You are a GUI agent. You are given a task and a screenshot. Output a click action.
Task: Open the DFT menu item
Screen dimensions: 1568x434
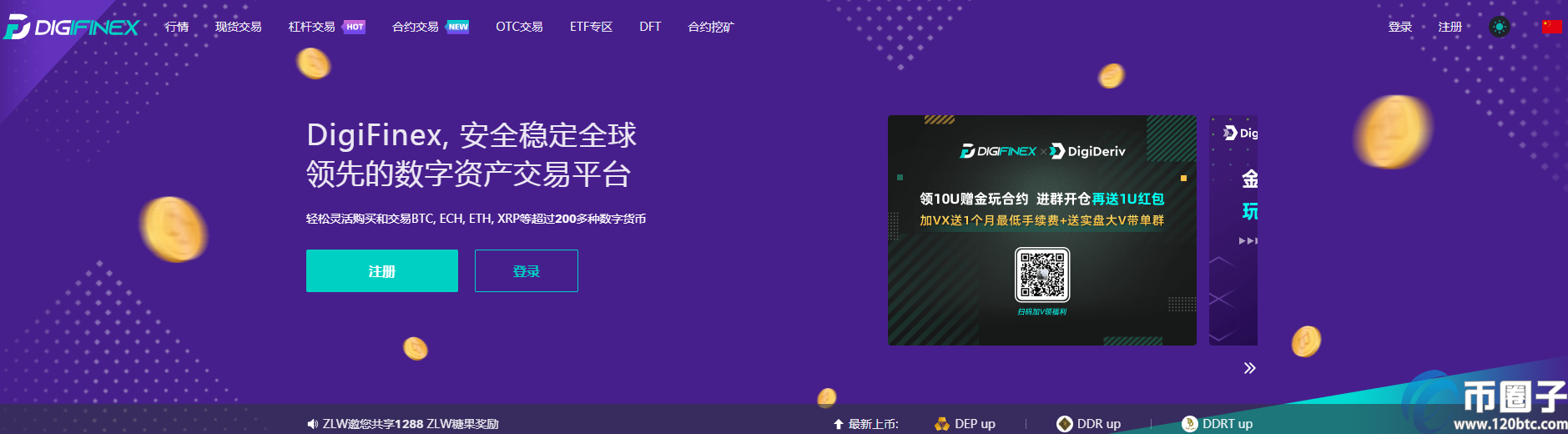(650, 27)
